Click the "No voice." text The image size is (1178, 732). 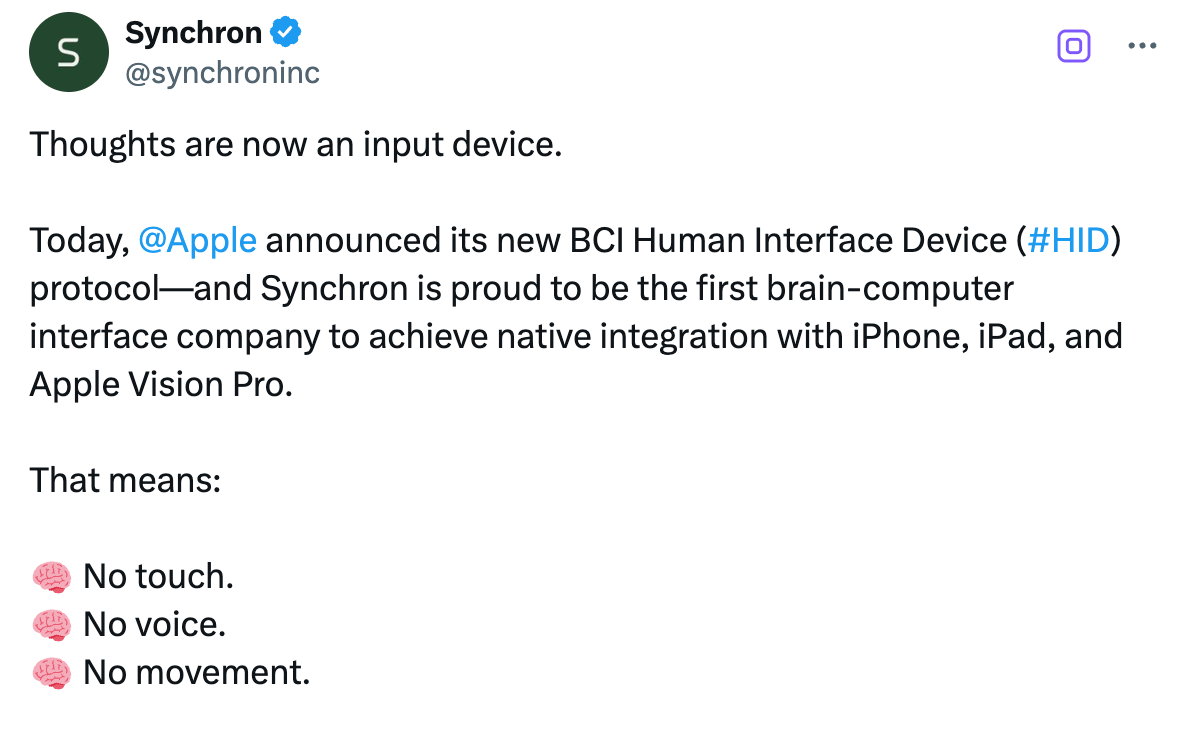click(154, 625)
